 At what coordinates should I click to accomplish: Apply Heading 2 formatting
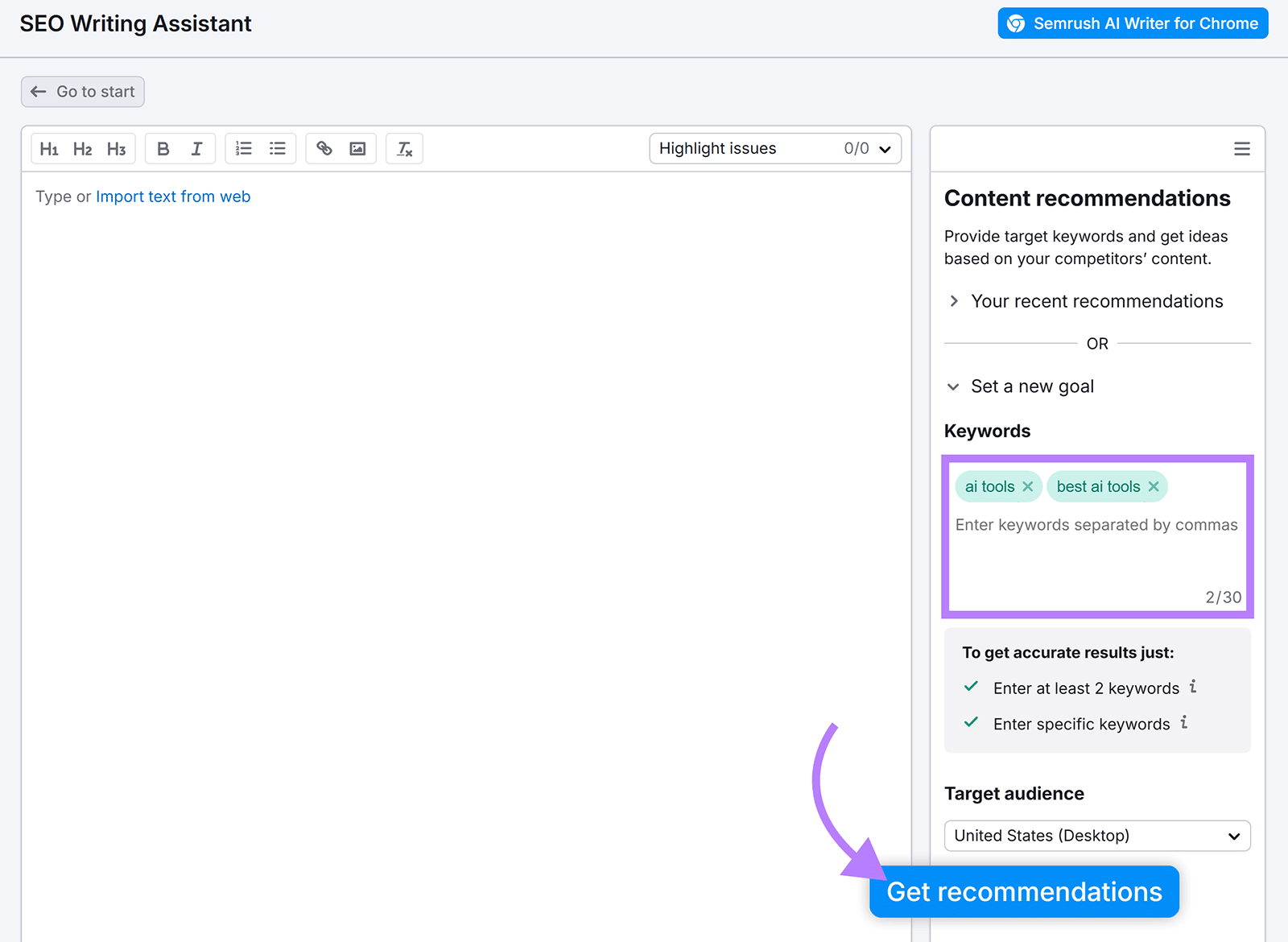point(82,148)
